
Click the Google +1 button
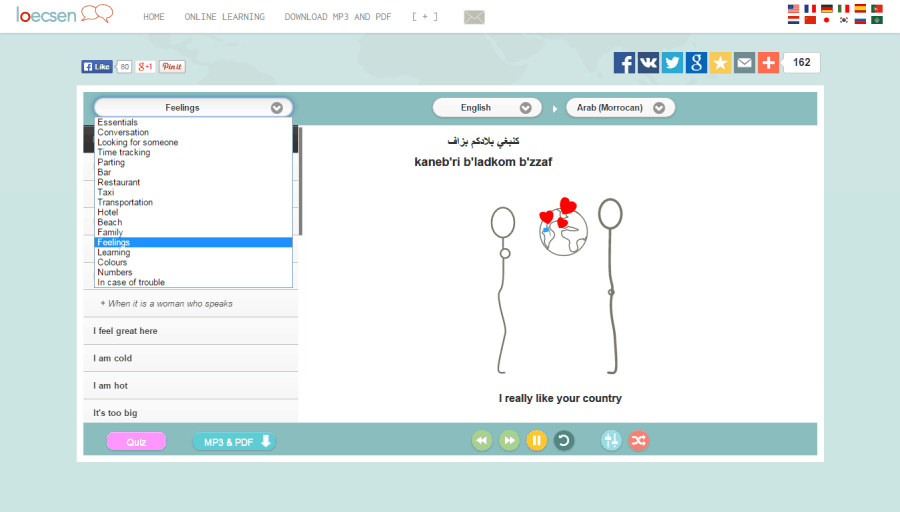point(145,67)
